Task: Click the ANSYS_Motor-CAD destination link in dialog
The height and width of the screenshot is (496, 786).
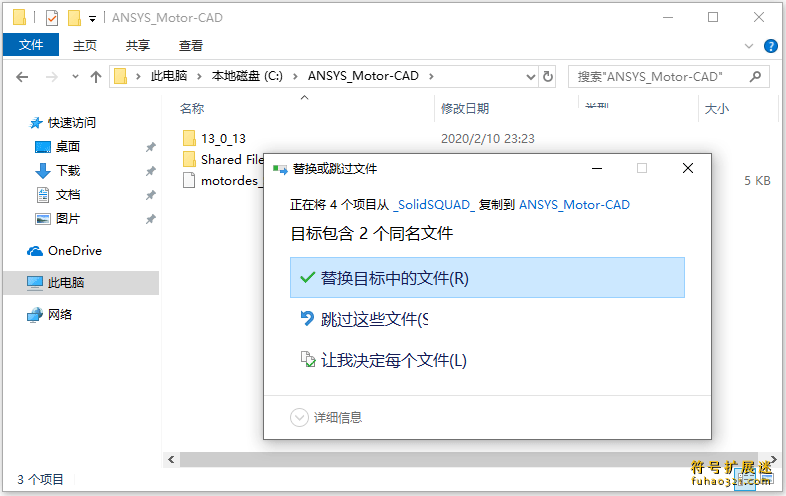Action: pos(574,205)
